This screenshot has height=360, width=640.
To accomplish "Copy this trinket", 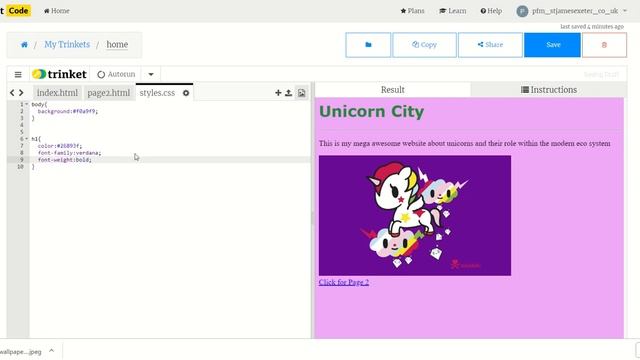I will pos(424,45).
